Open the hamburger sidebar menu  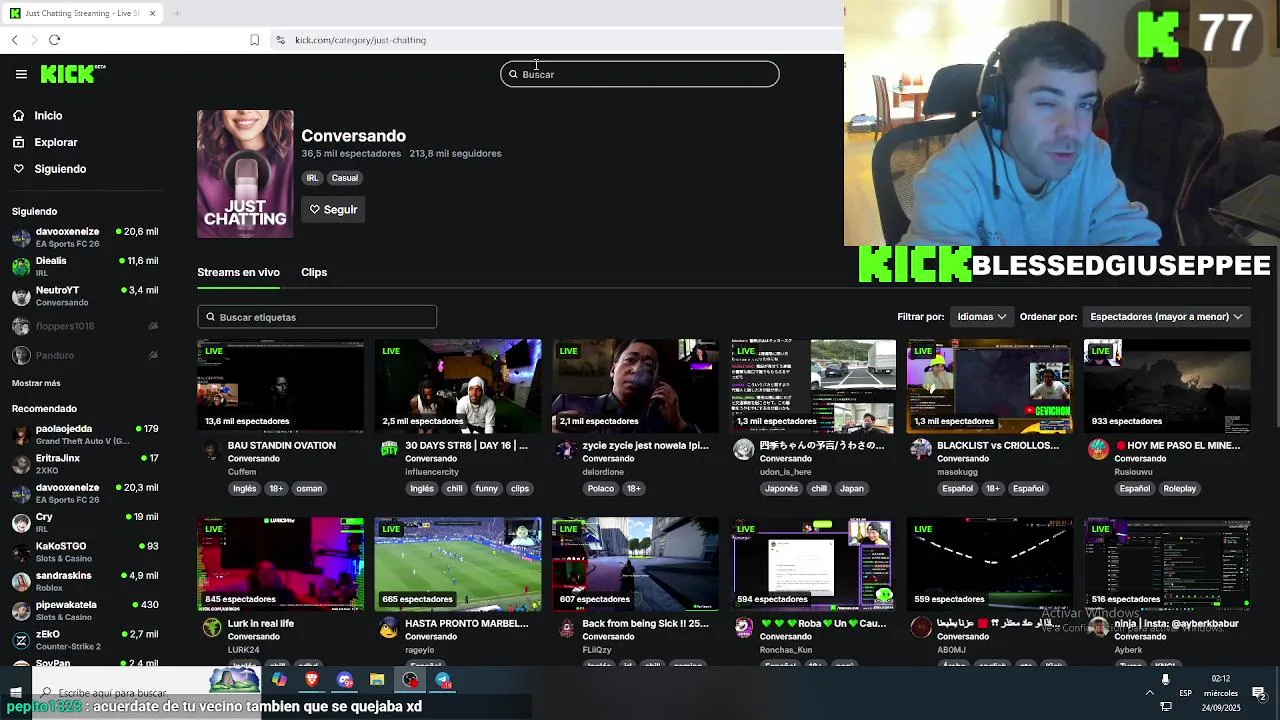pos(21,74)
